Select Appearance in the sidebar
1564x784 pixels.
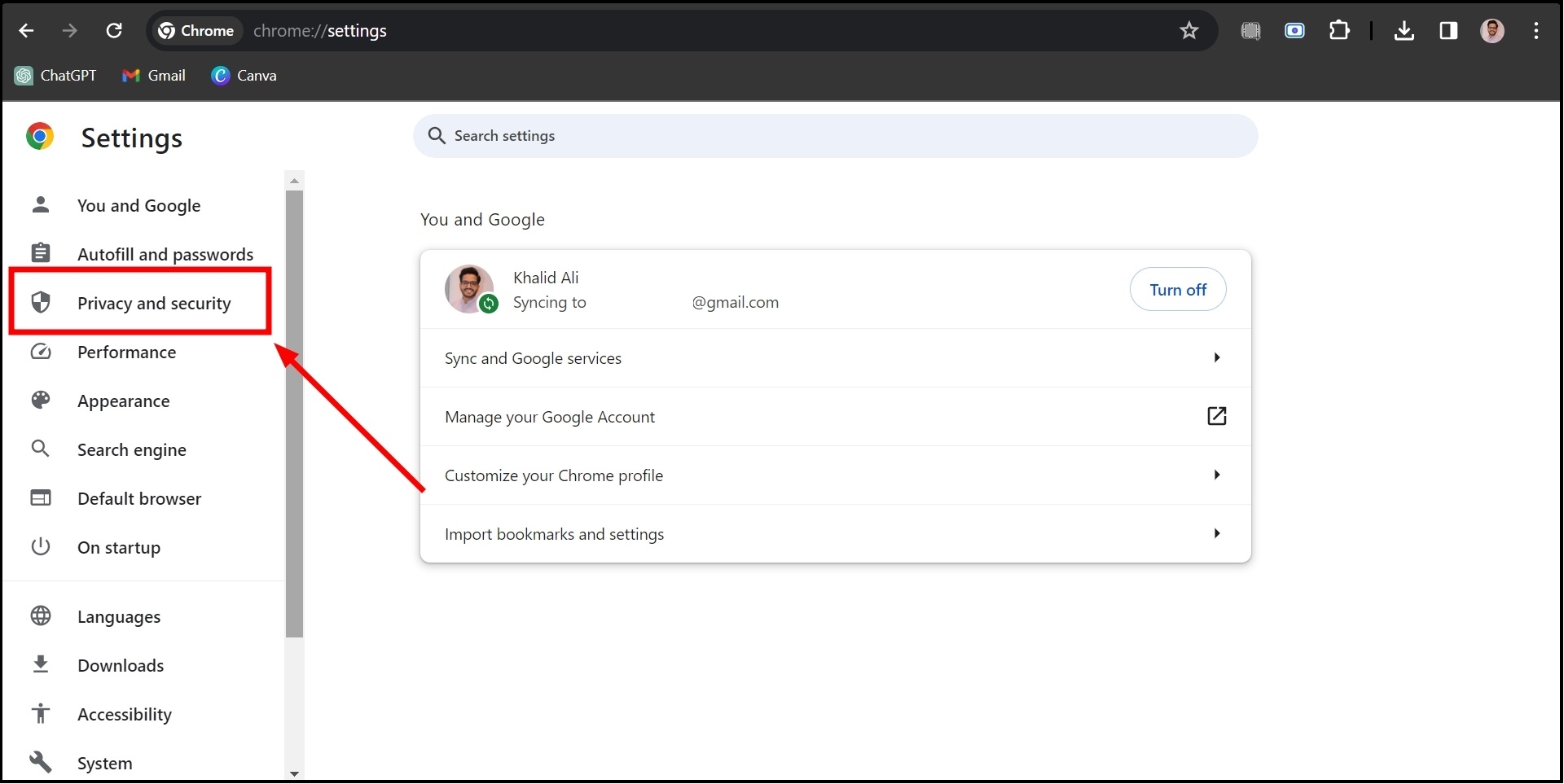click(124, 401)
